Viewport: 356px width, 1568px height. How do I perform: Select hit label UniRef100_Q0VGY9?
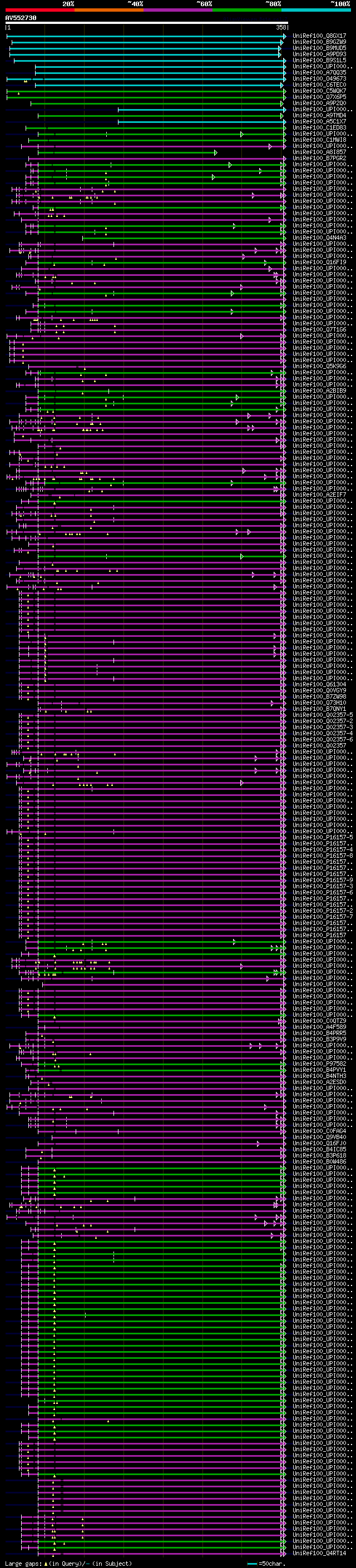click(x=319, y=690)
